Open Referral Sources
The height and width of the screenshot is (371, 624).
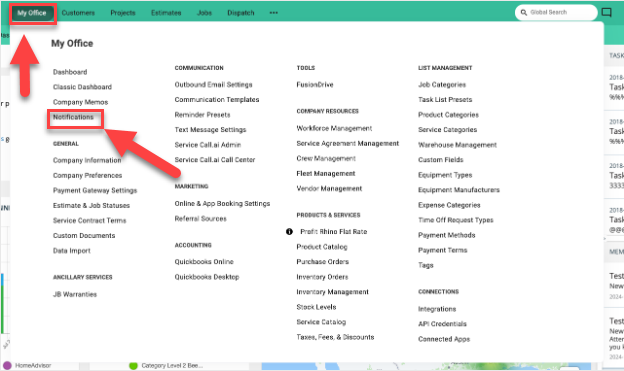coord(201,219)
